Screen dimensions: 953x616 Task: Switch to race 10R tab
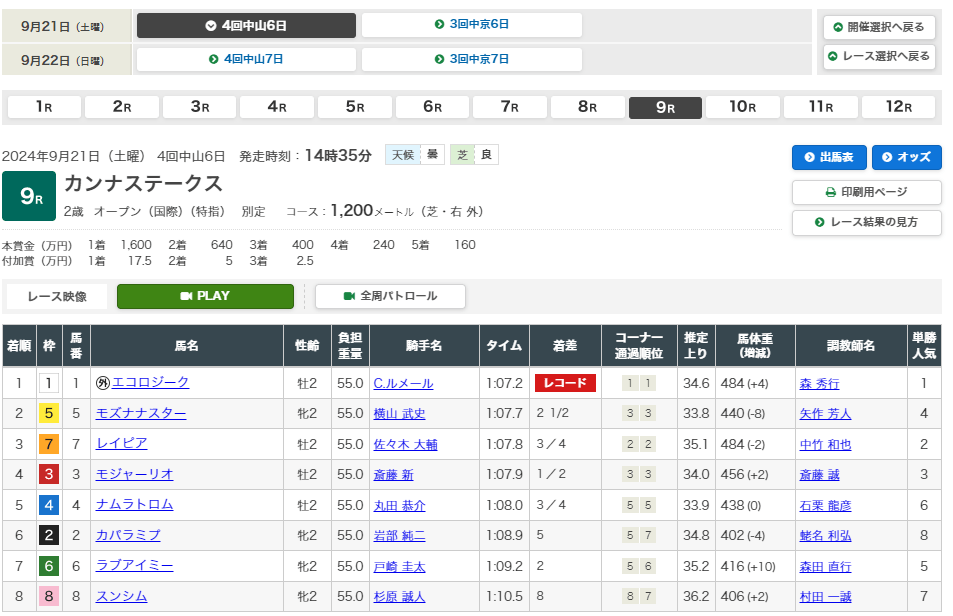(x=742, y=107)
